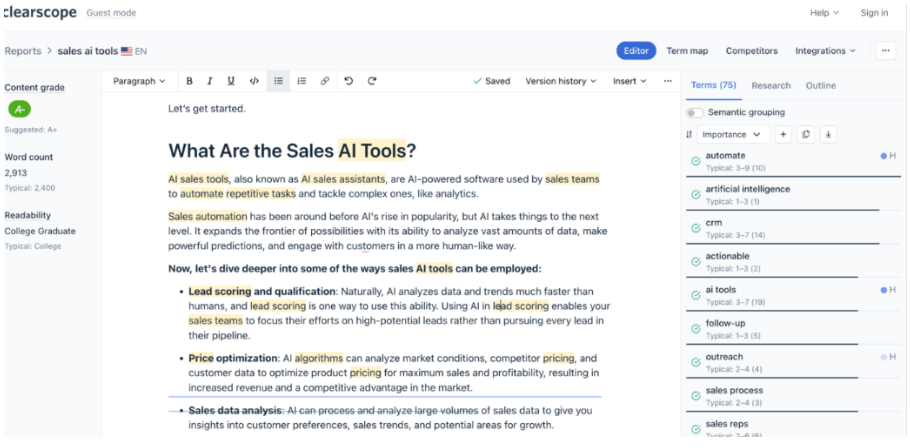
Task: Toggle bold text formatting
Action: tap(190, 81)
